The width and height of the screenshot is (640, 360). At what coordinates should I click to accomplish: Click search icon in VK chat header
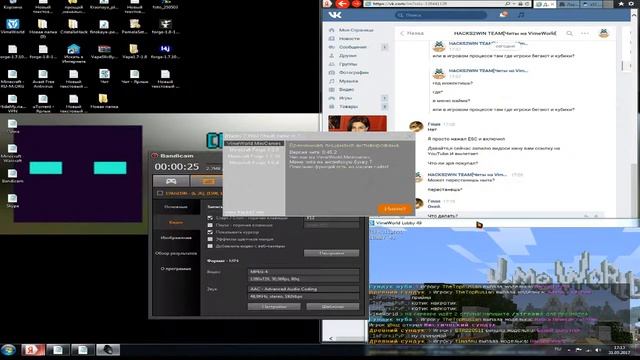tap(569, 33)
